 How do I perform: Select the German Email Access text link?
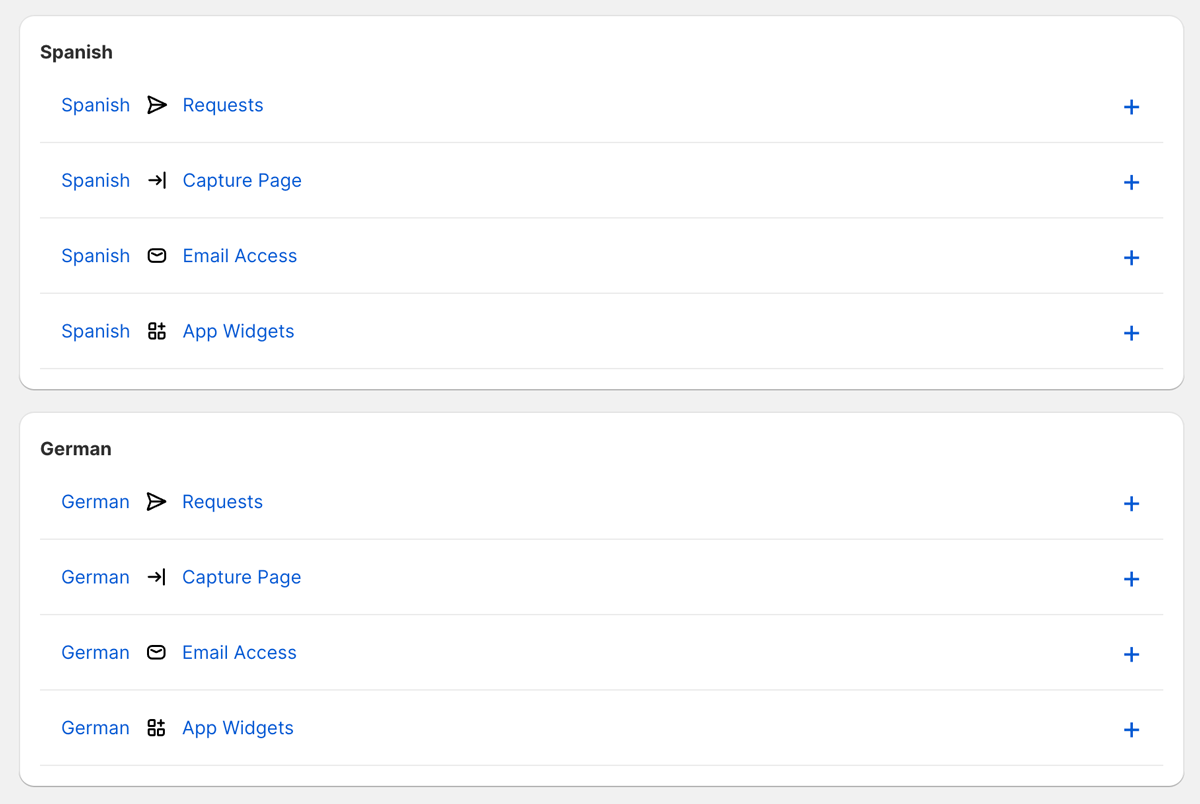(239, 653)
